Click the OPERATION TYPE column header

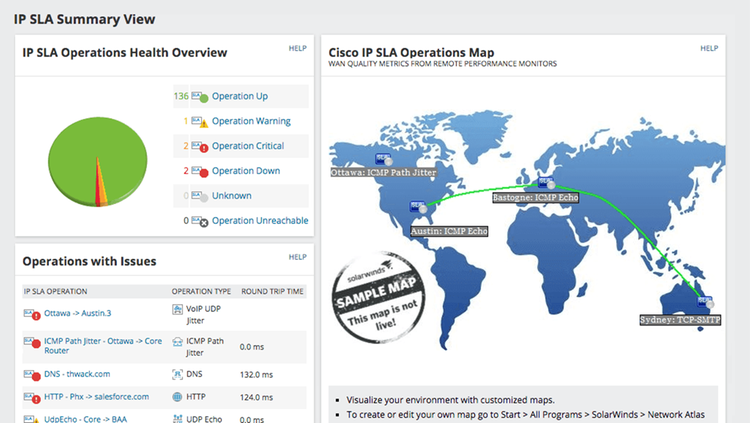tap(201, 291)
